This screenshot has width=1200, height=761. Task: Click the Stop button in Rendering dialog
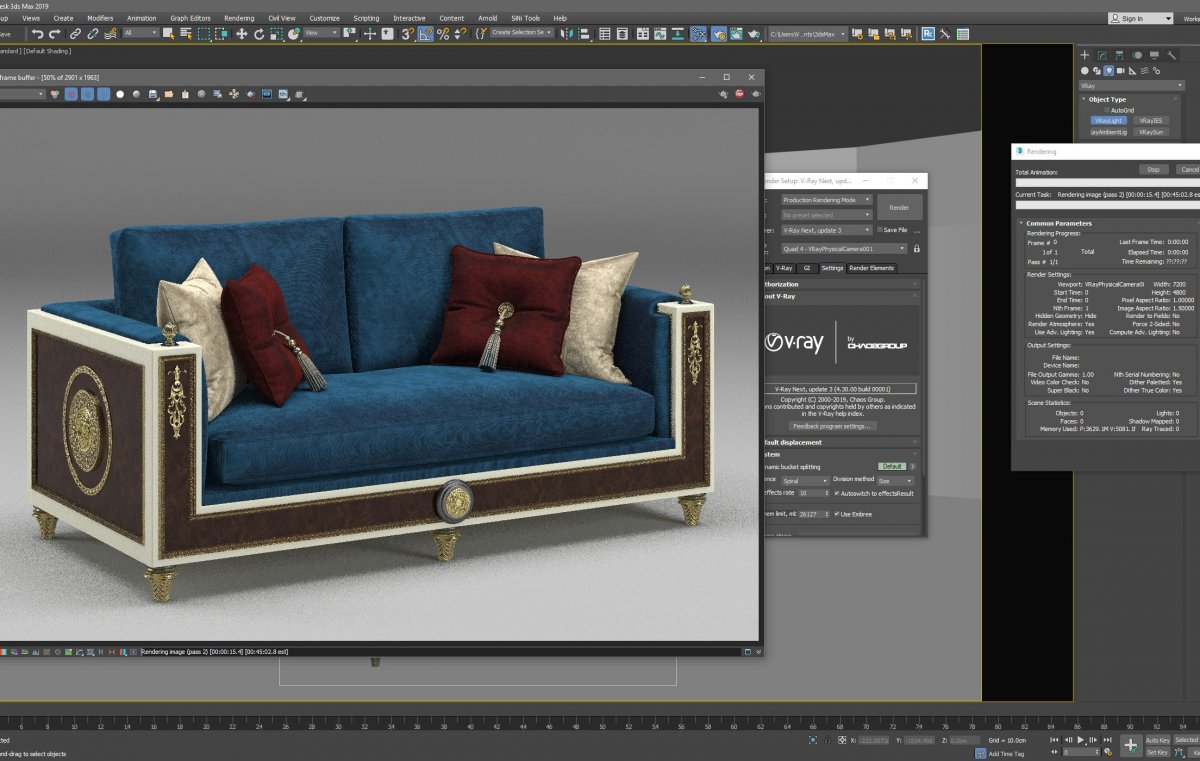pos(1153,169)
